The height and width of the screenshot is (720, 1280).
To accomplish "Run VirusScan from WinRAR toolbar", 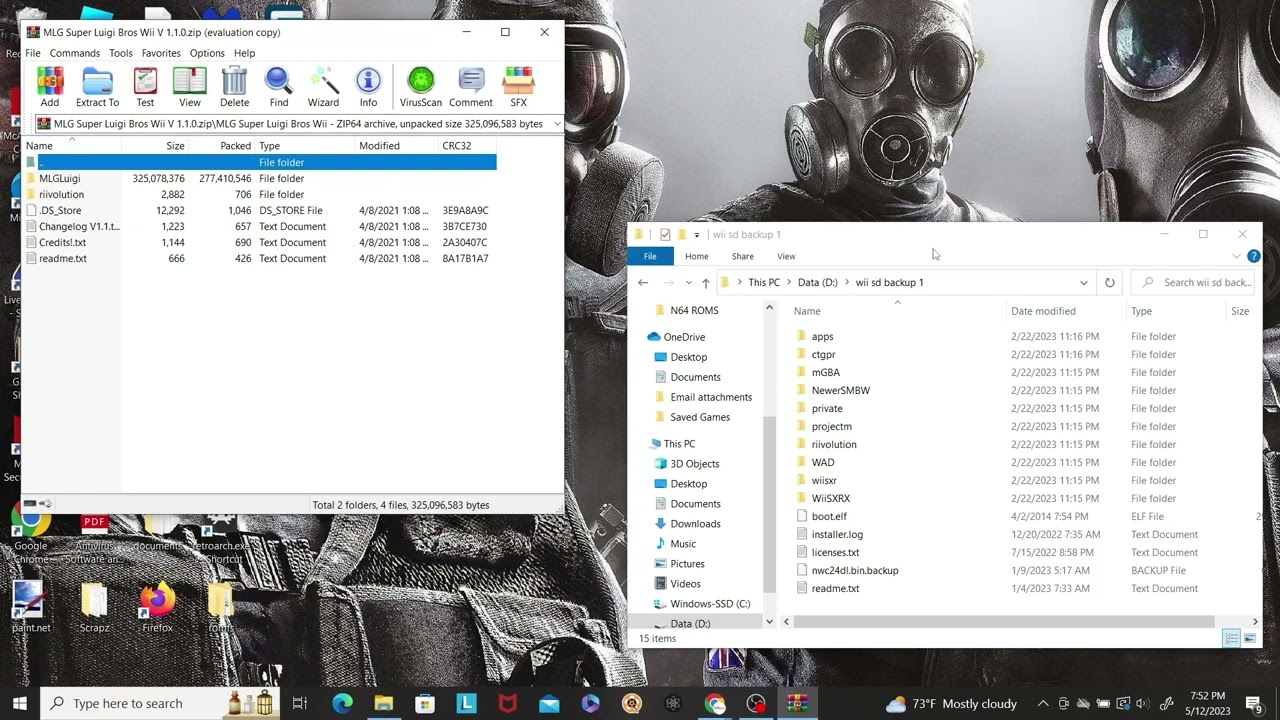I will coord(421,87).
